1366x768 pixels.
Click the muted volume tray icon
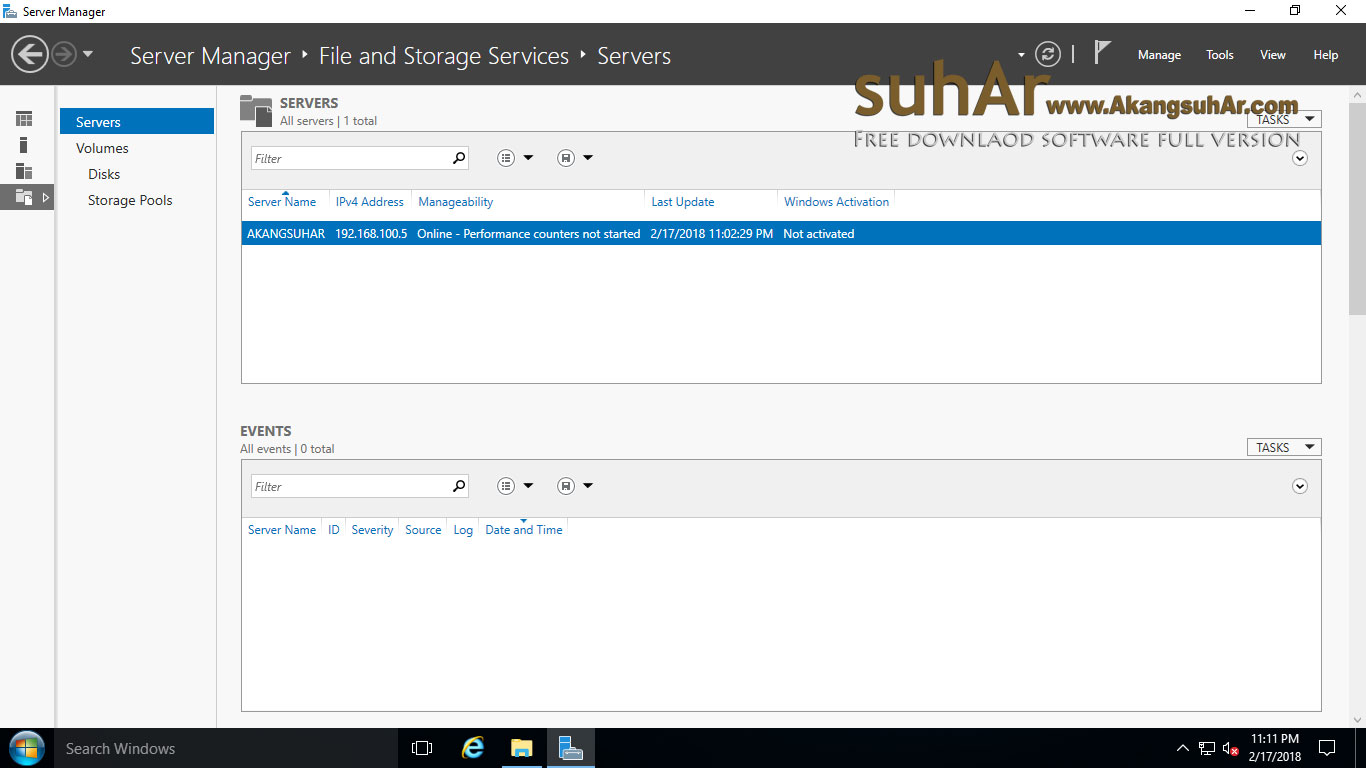tap(1231, 748)
